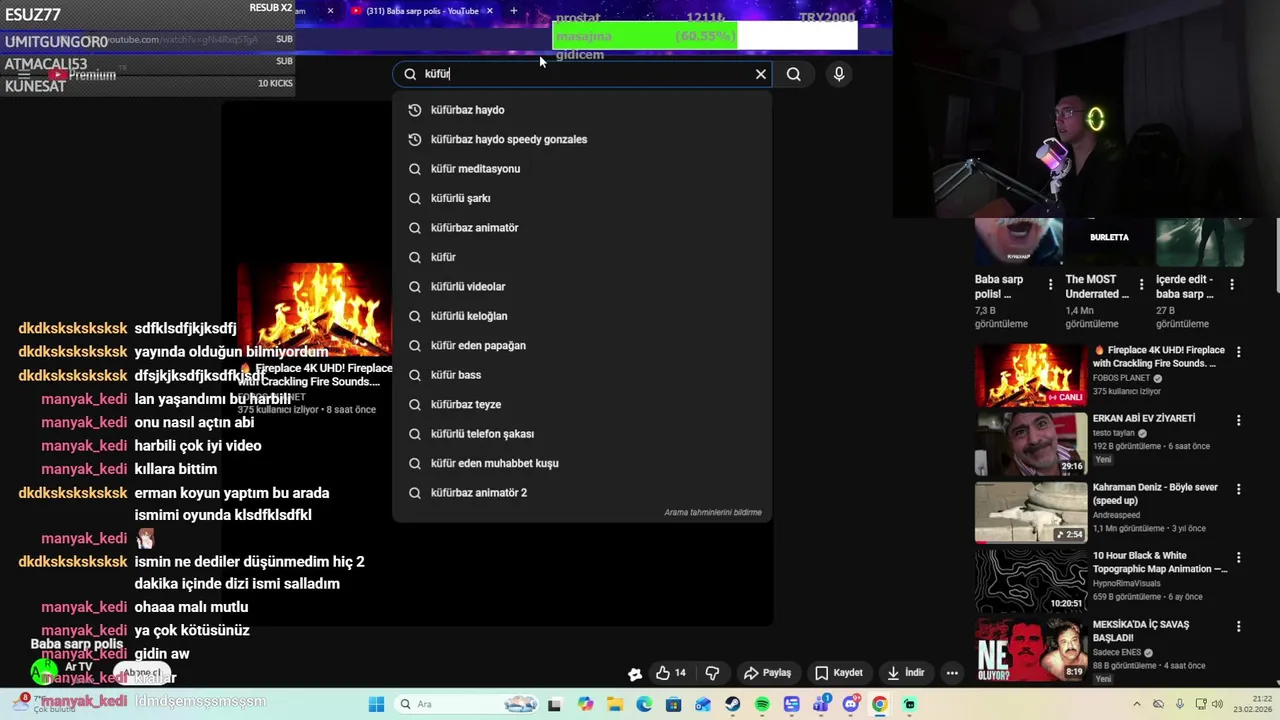Open options for "The MOST Underrated" short

1141,285
